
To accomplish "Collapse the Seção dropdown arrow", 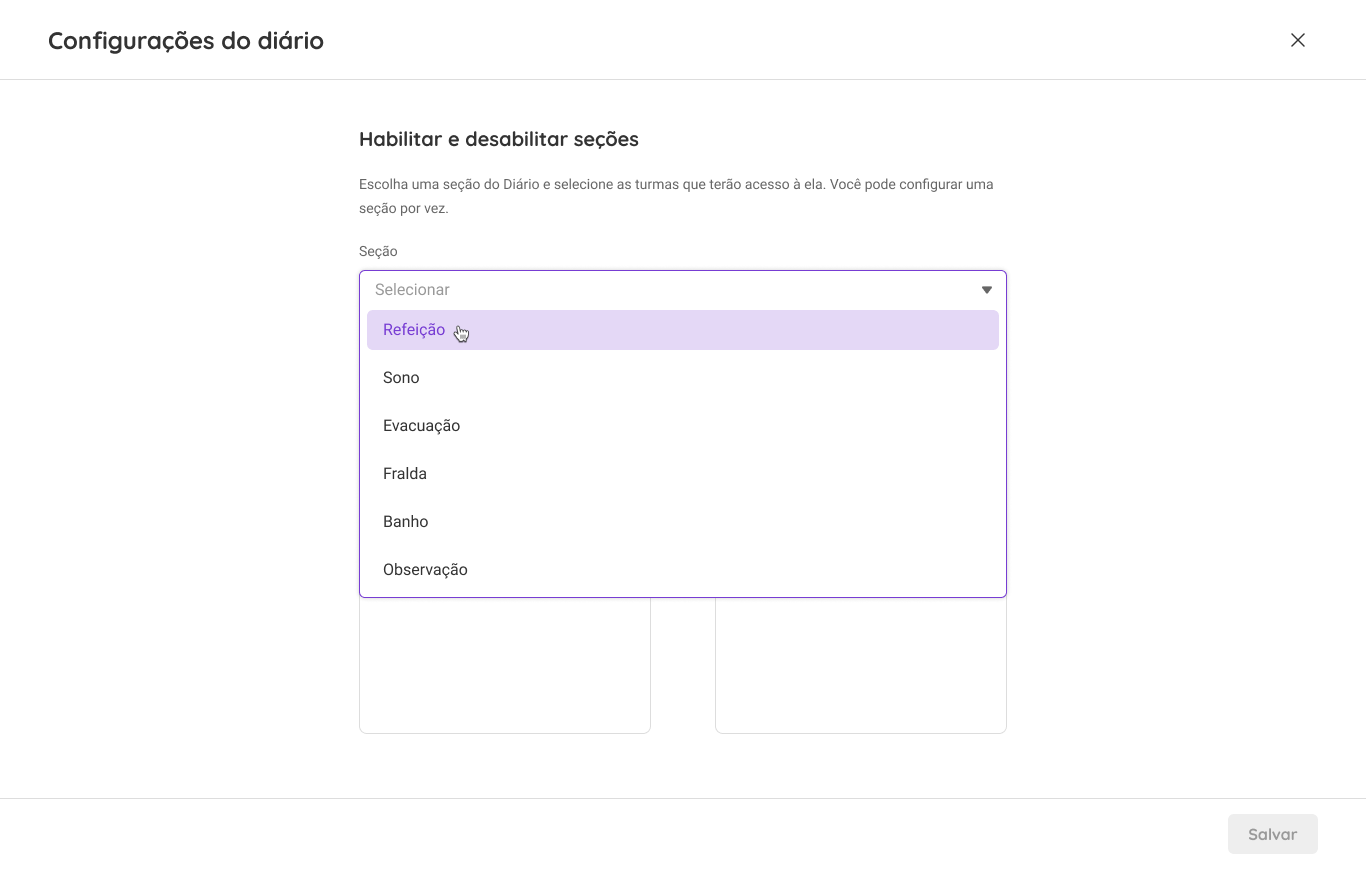I will [x=986, y=290].
